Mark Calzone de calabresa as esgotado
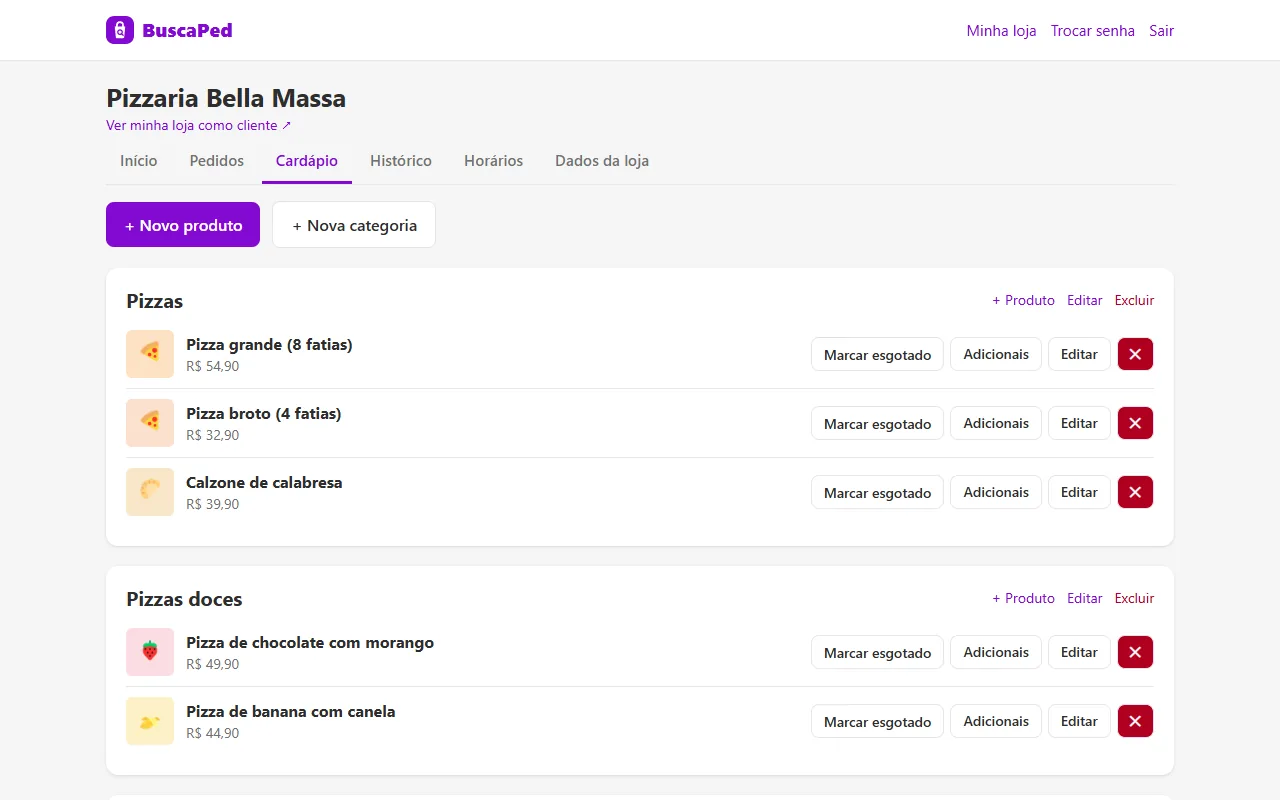Image resolution: width=1280 pixels, height=800 pixels. point(877,492)
